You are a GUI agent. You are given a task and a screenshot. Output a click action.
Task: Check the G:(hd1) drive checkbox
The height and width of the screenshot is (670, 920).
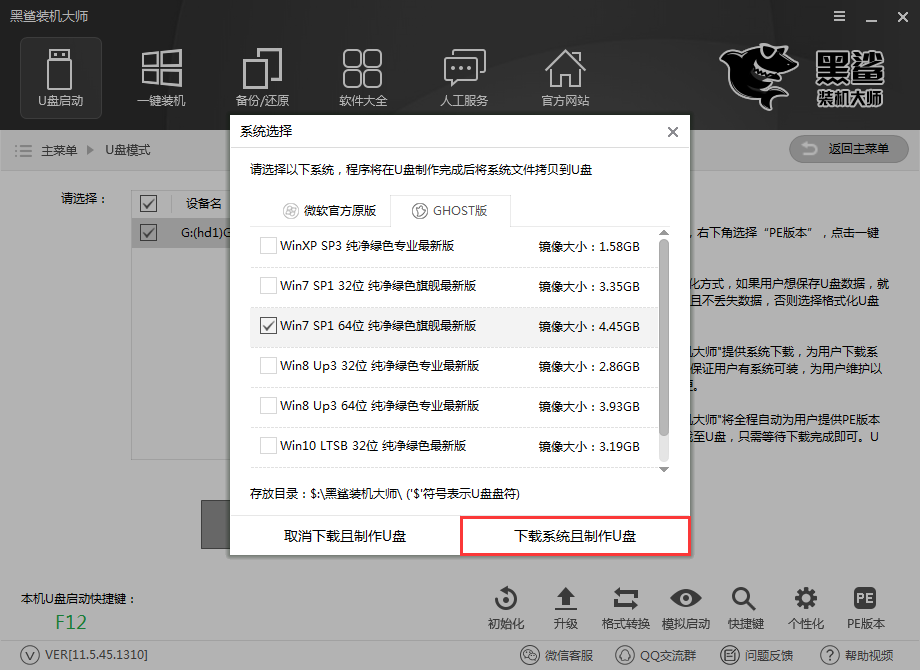click(x=148, y=232)
